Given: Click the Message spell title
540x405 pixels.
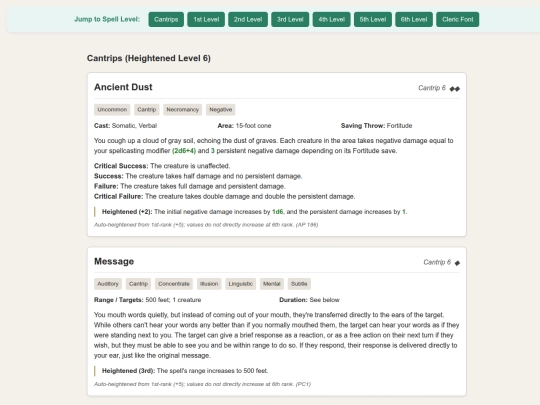Looking at the screenshot, I should [114, 261].
